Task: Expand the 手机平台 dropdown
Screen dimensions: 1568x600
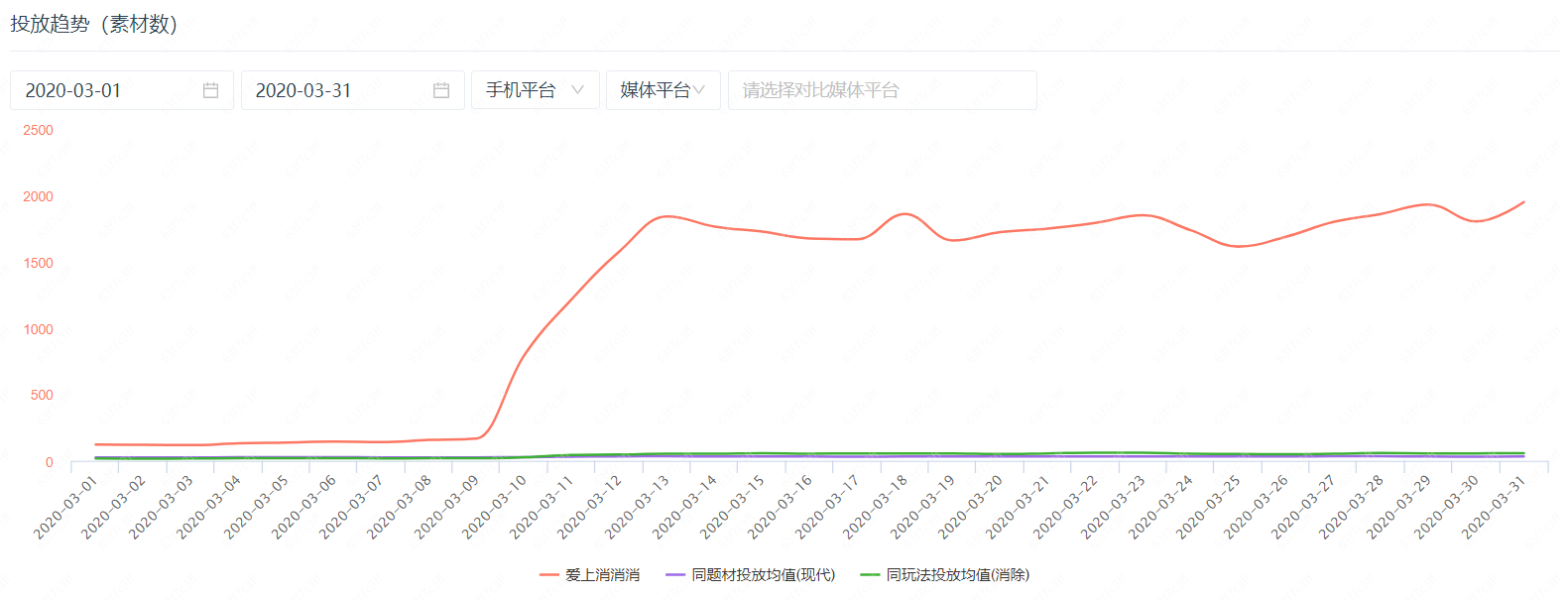Action: (x=535, y=90)
